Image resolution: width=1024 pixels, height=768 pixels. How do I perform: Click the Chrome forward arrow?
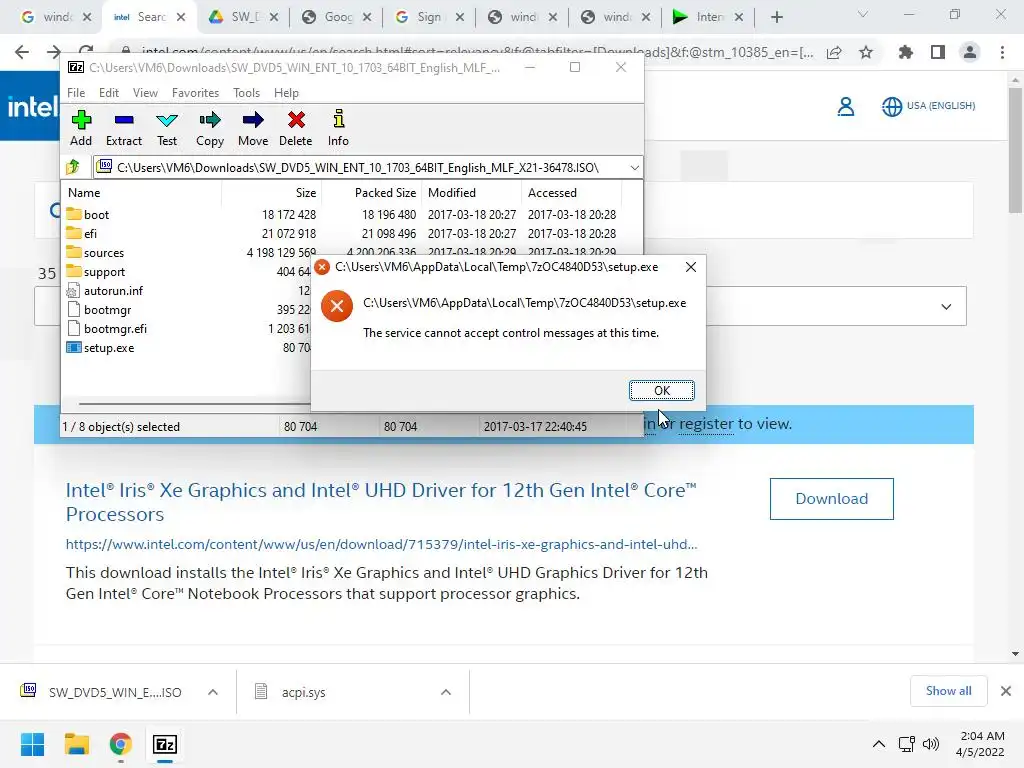pyautogui.click(x=54, y=52)
